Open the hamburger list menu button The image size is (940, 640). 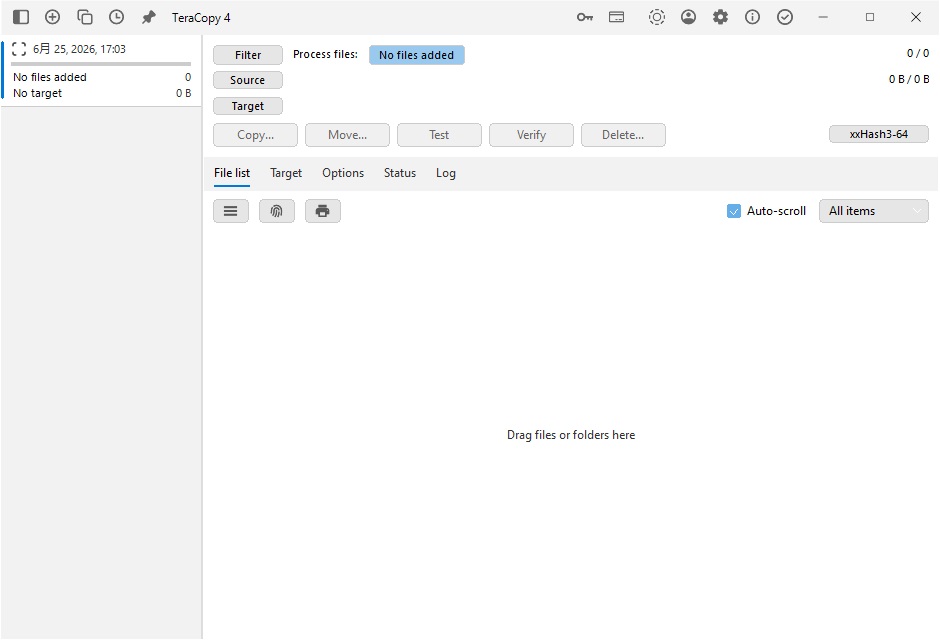(x=231, y=211)
